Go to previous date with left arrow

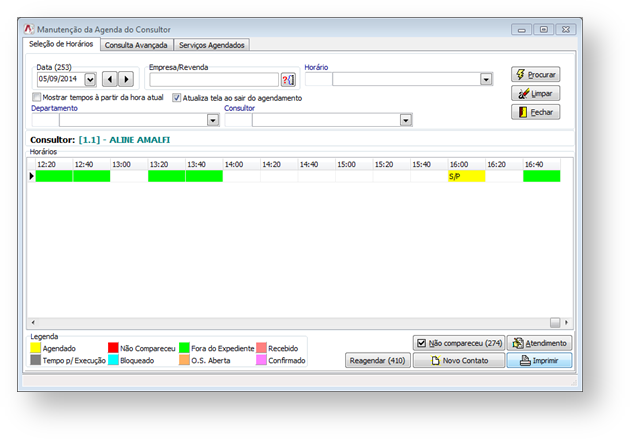109,79
